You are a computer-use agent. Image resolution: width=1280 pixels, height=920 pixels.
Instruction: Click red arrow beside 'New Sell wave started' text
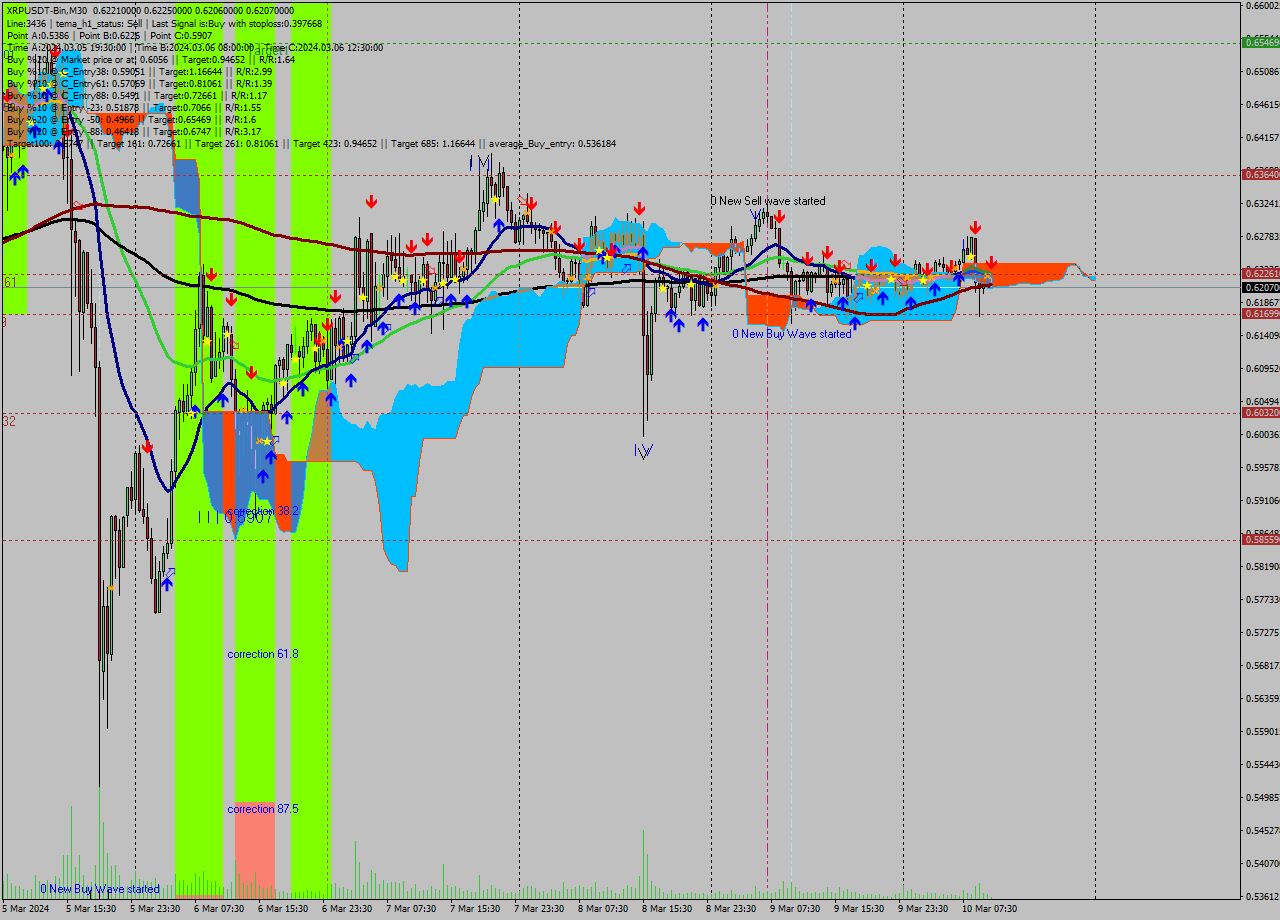point(778,216)
